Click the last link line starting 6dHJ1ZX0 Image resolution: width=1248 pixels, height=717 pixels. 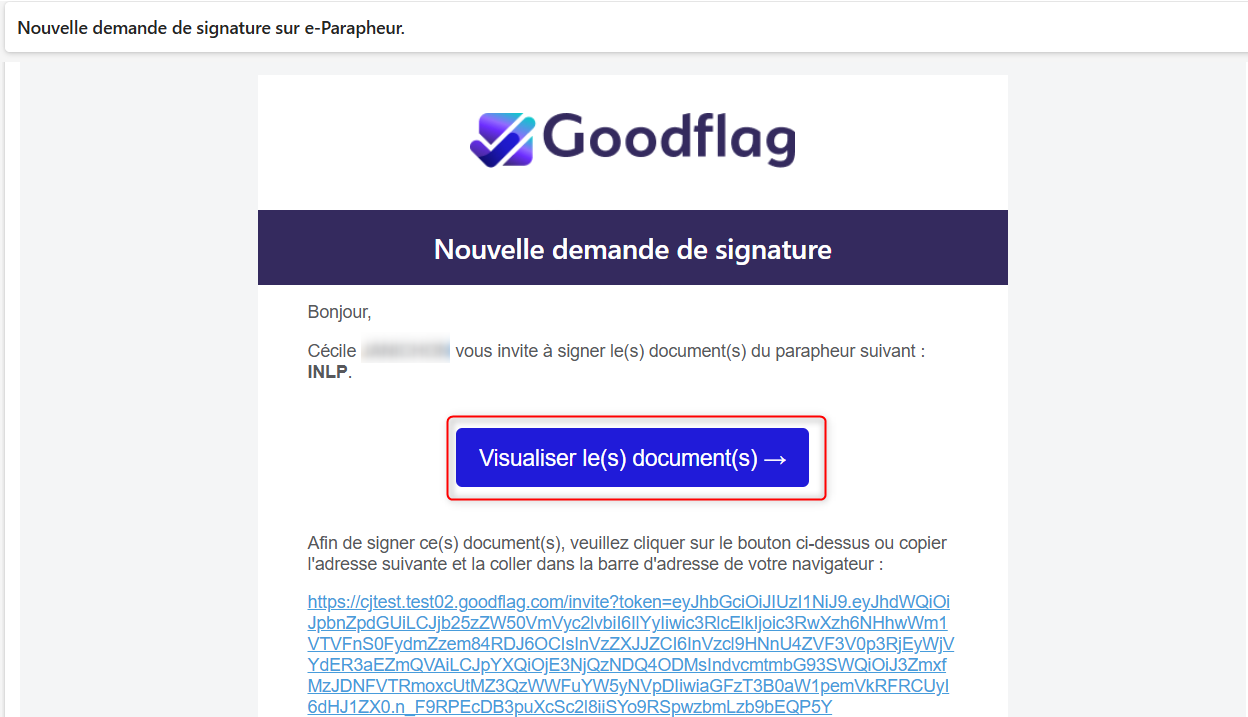(x=570, y=707)
